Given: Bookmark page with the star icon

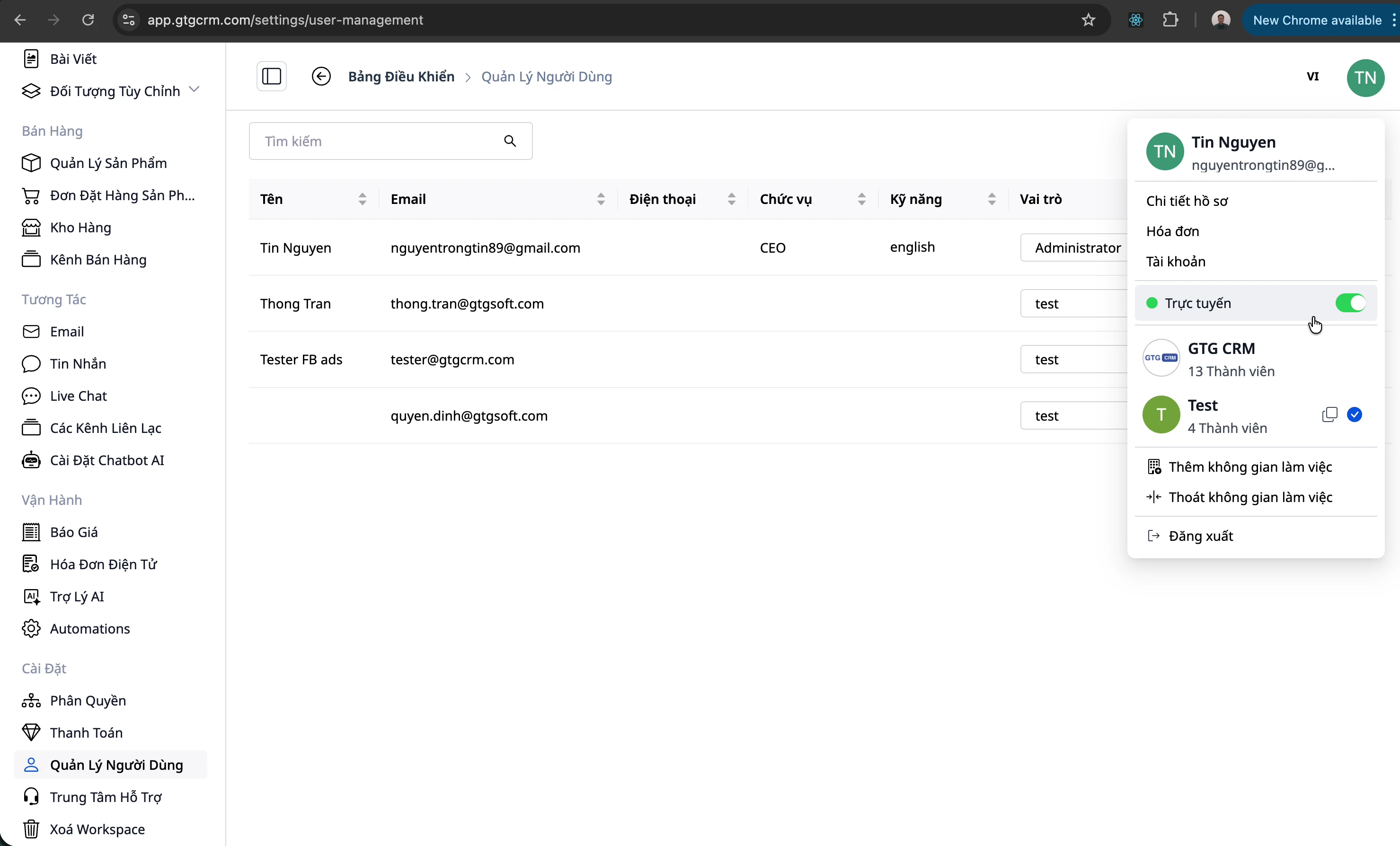Looking at the screenshot, I should pos(1088,20).
